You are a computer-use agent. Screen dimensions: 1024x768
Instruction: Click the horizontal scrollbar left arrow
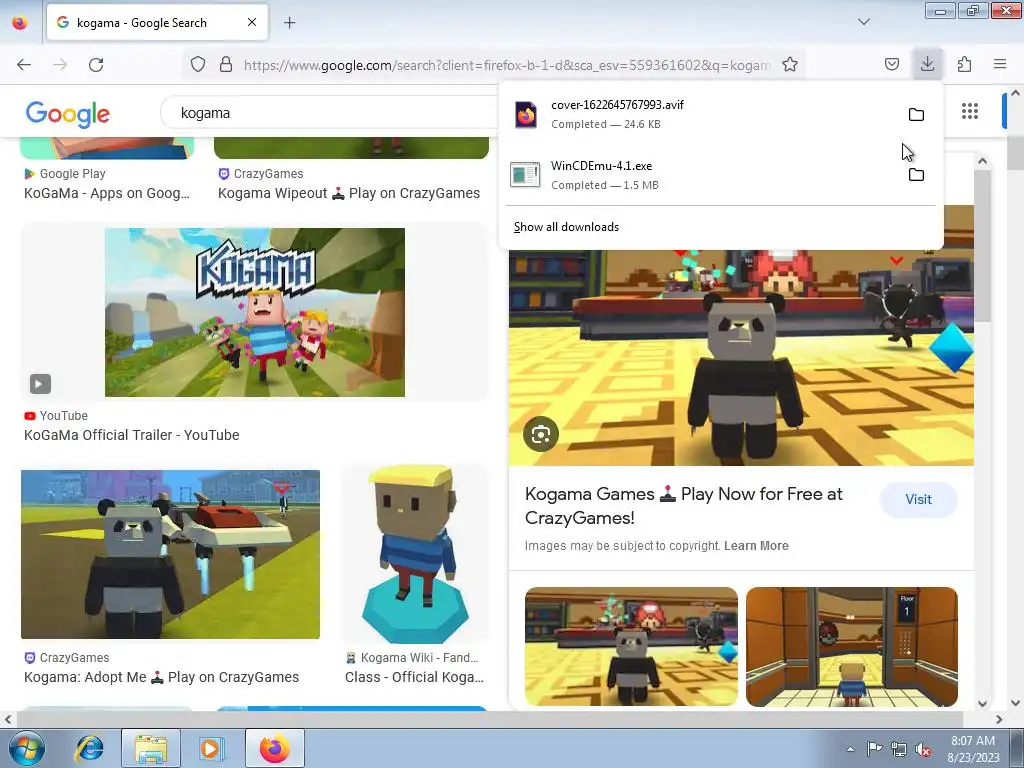coord(7,719)
